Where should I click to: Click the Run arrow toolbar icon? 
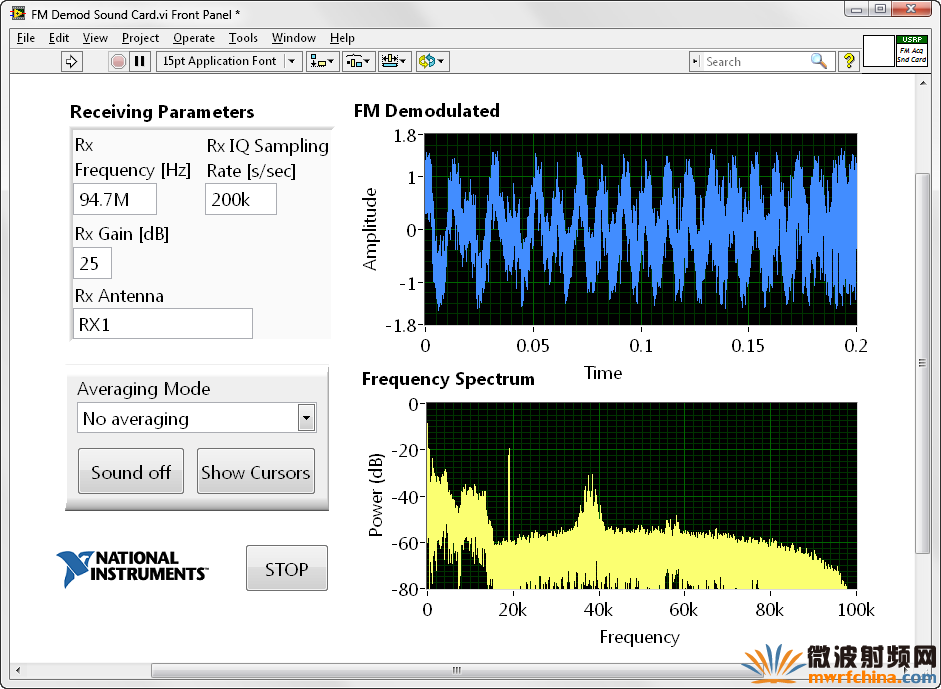click(71, 61)
